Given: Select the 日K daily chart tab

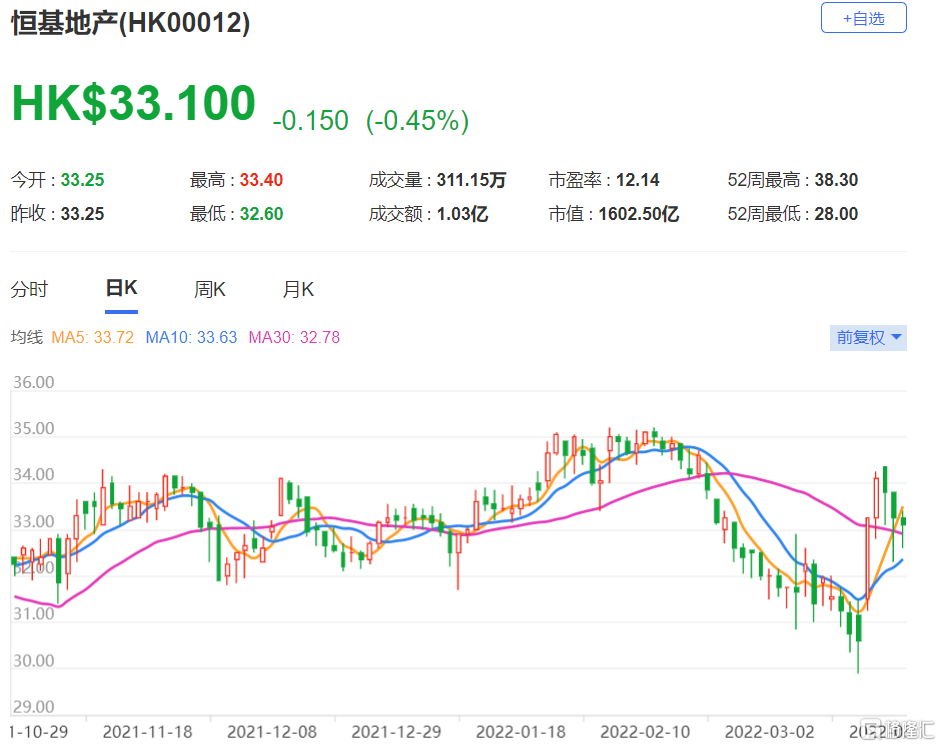Looking at the screenshot, I should (121, 289).
